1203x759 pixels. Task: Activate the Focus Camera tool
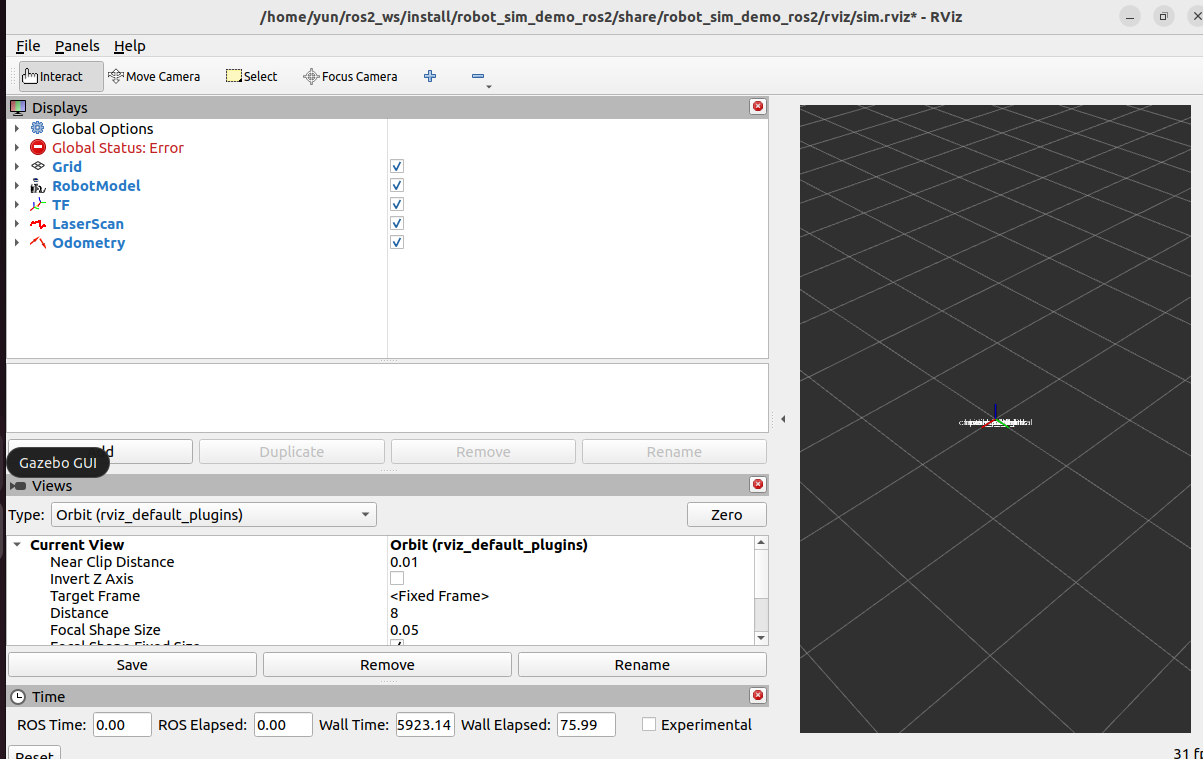(350, 76)
